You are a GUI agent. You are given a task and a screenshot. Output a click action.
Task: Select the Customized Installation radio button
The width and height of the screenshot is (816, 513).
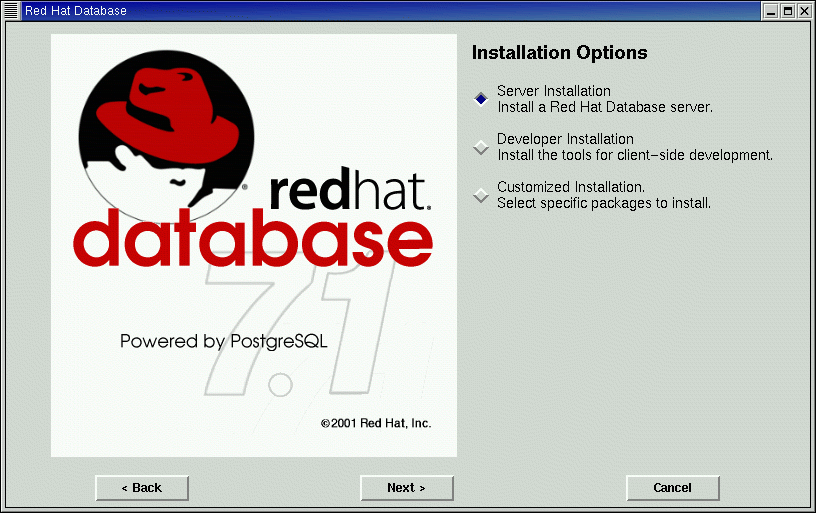(x=481, y=196)
